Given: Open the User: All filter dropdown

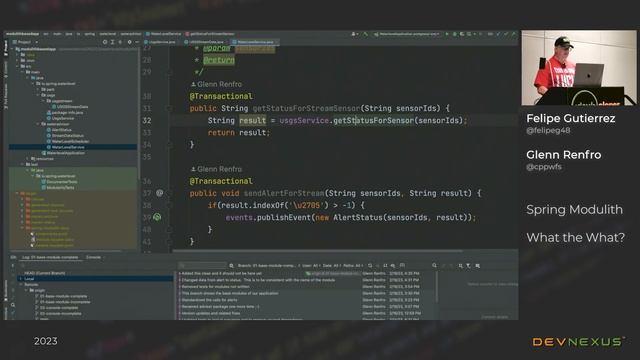Looking at the screenshot, I should tap(311, 266).
